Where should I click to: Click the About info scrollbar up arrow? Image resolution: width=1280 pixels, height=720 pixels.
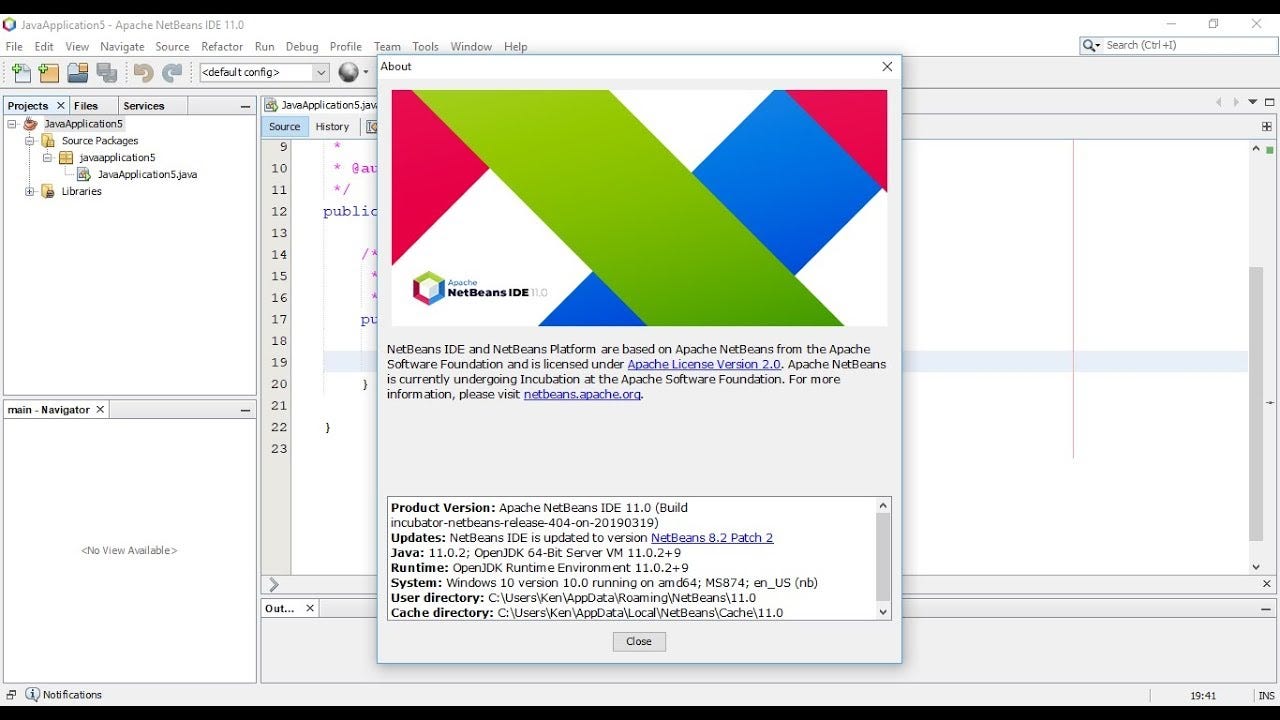click(x=883, y=506)
